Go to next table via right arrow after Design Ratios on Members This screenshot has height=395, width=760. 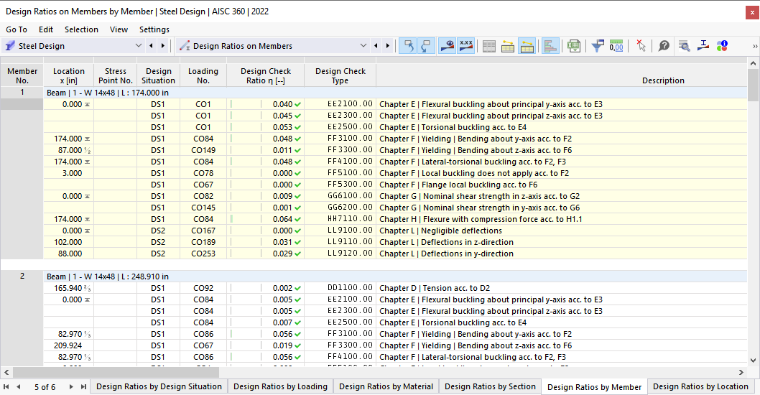[x=388, y=46]
